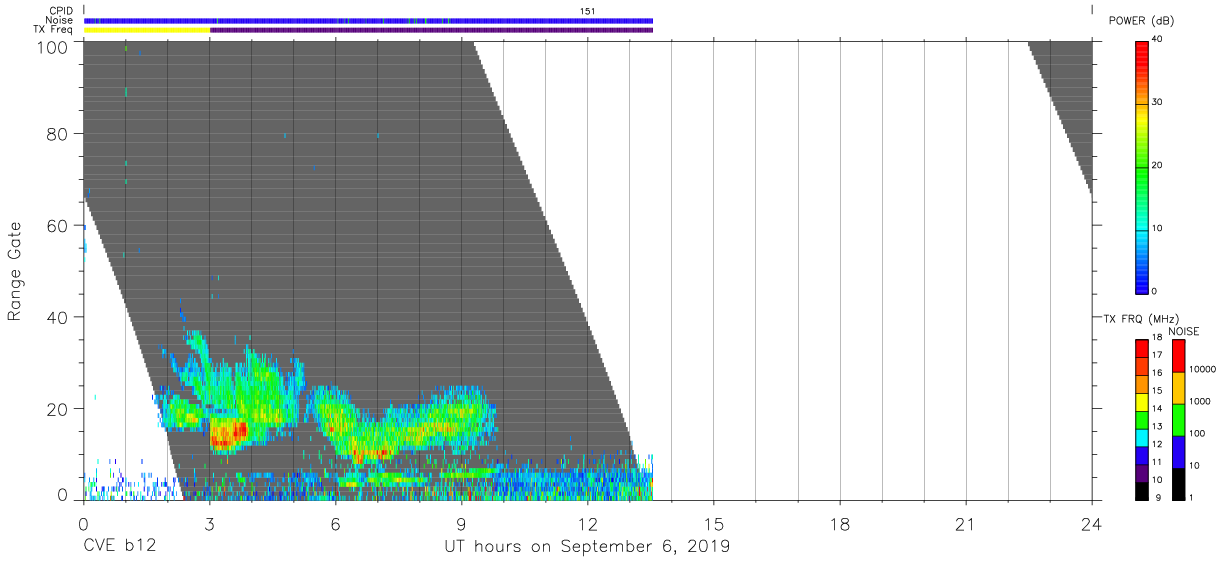Click the Range Gate axis title
The image size is (1228, 567).
point(15,270)
